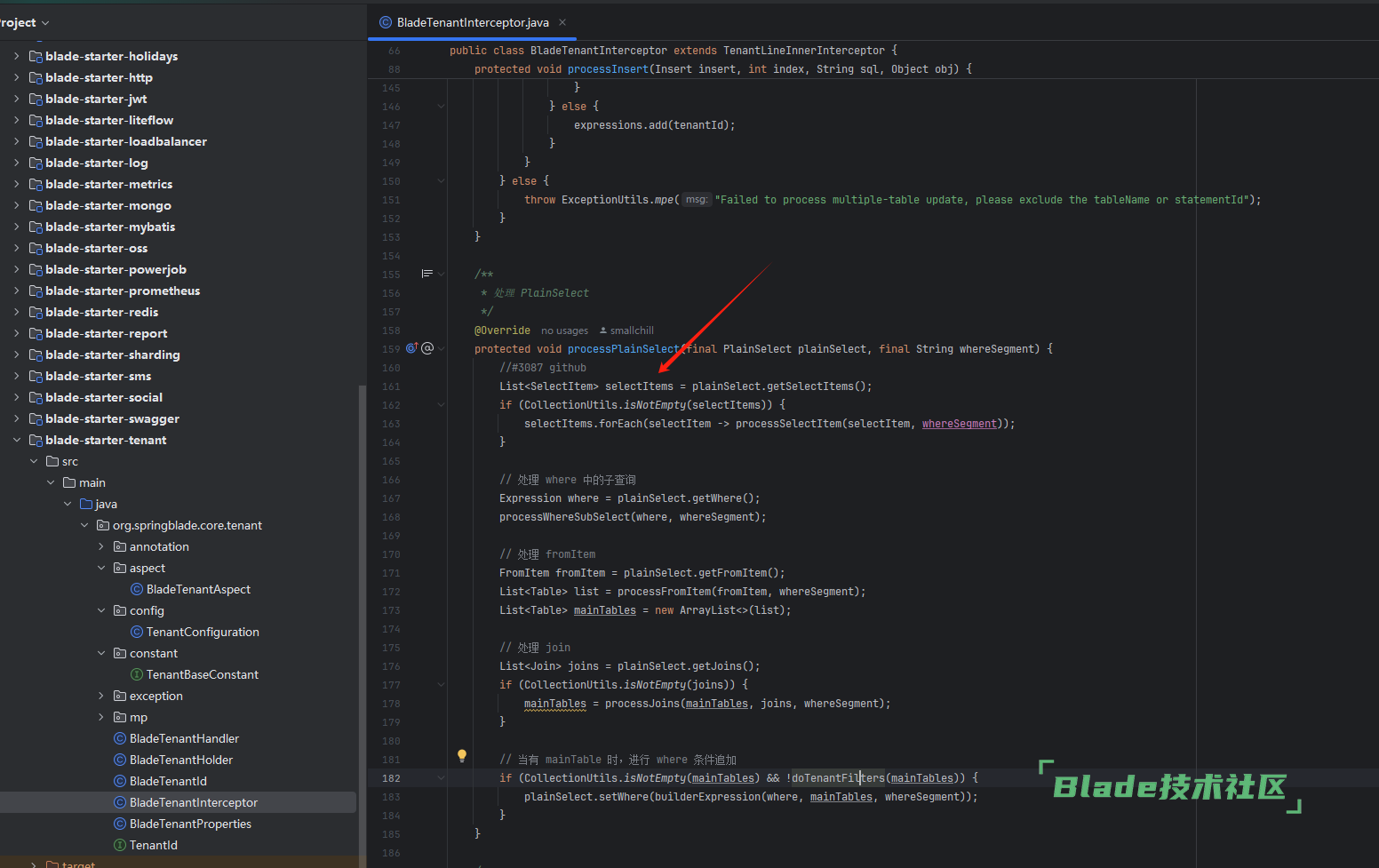Click the msg: parameter hint on line 151
The image size is (1379, 868).
[697, 200]
